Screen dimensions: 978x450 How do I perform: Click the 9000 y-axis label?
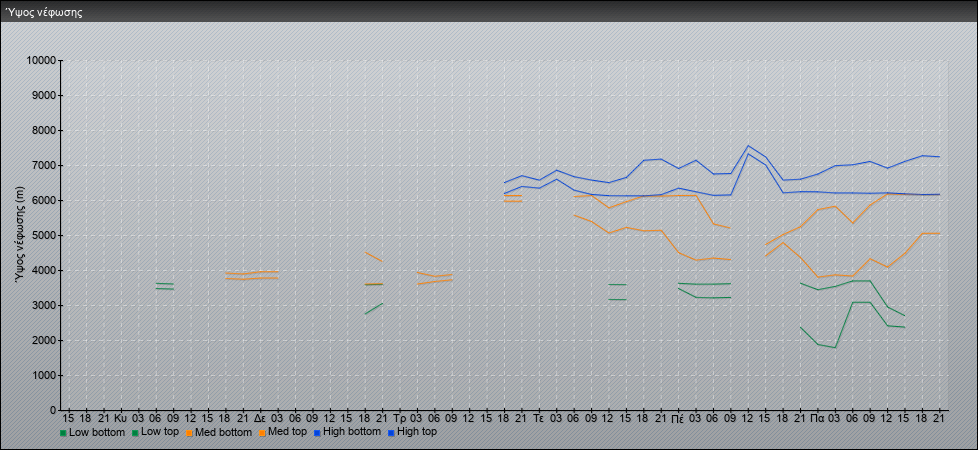coord(44,95)
